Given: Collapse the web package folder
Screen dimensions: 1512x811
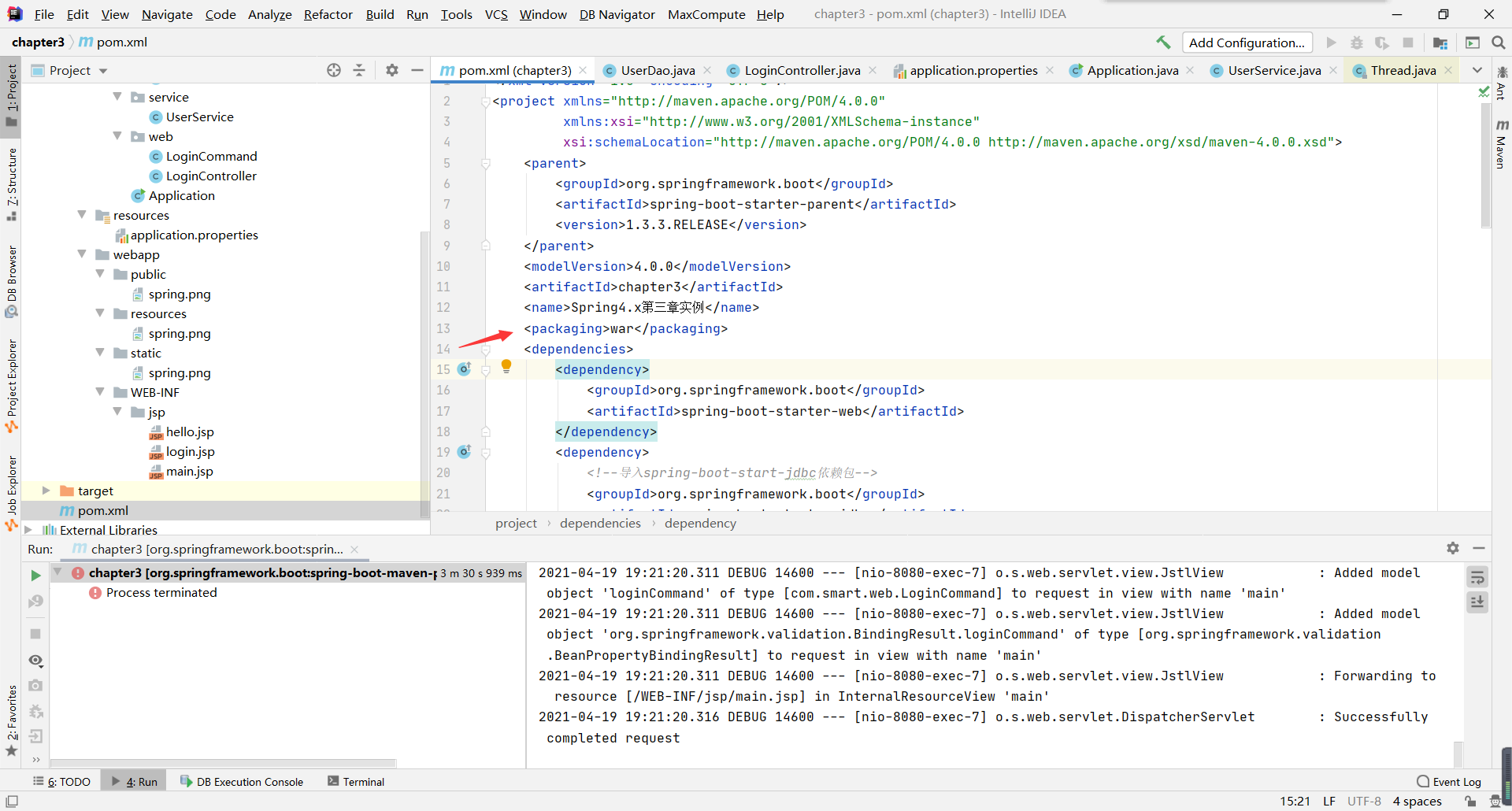Looking at the screenshot, I should click(117, 136).
